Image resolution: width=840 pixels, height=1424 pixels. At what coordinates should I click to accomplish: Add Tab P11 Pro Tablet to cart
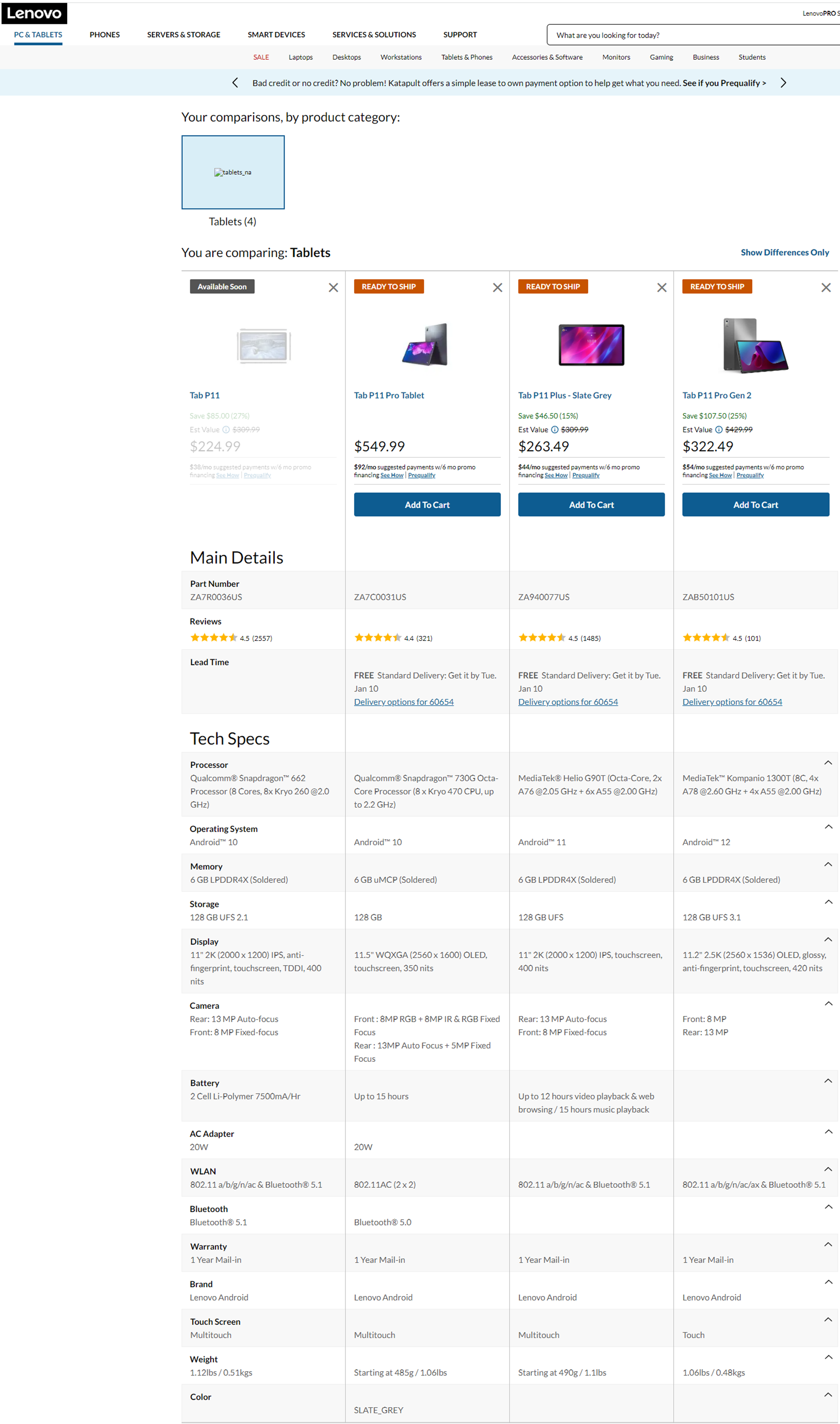[x=427, y=504]
